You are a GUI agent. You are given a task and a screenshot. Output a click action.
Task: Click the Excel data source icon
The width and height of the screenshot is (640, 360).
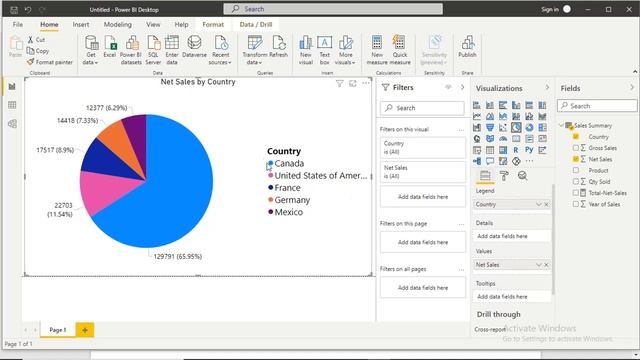pyautogui.click(x=110, y=47)
